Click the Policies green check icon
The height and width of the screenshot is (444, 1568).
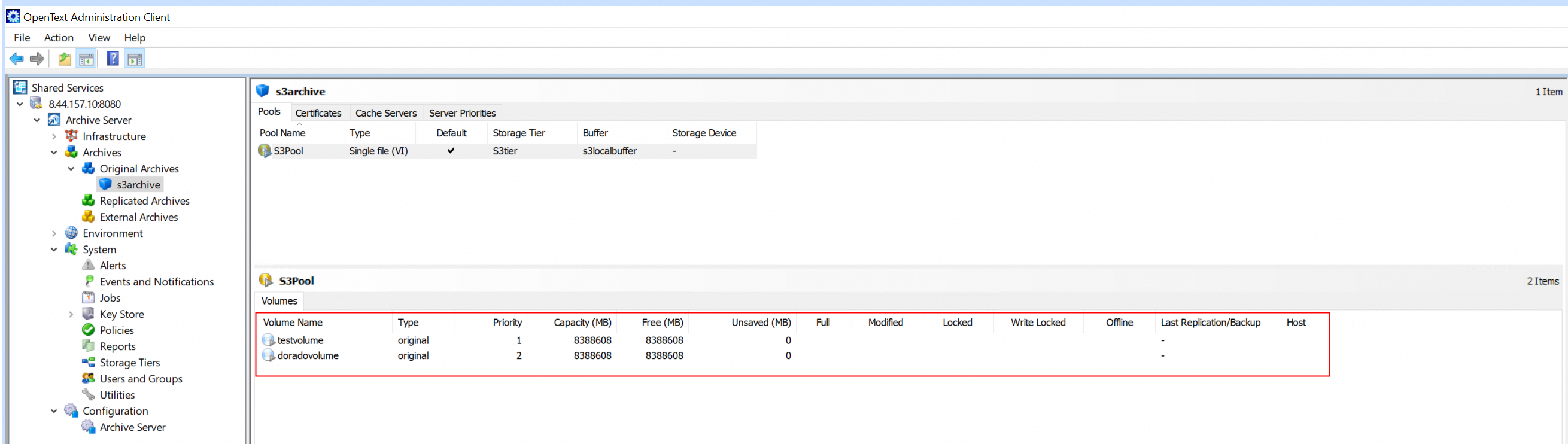pyautogui.click(x=88, y=330)
